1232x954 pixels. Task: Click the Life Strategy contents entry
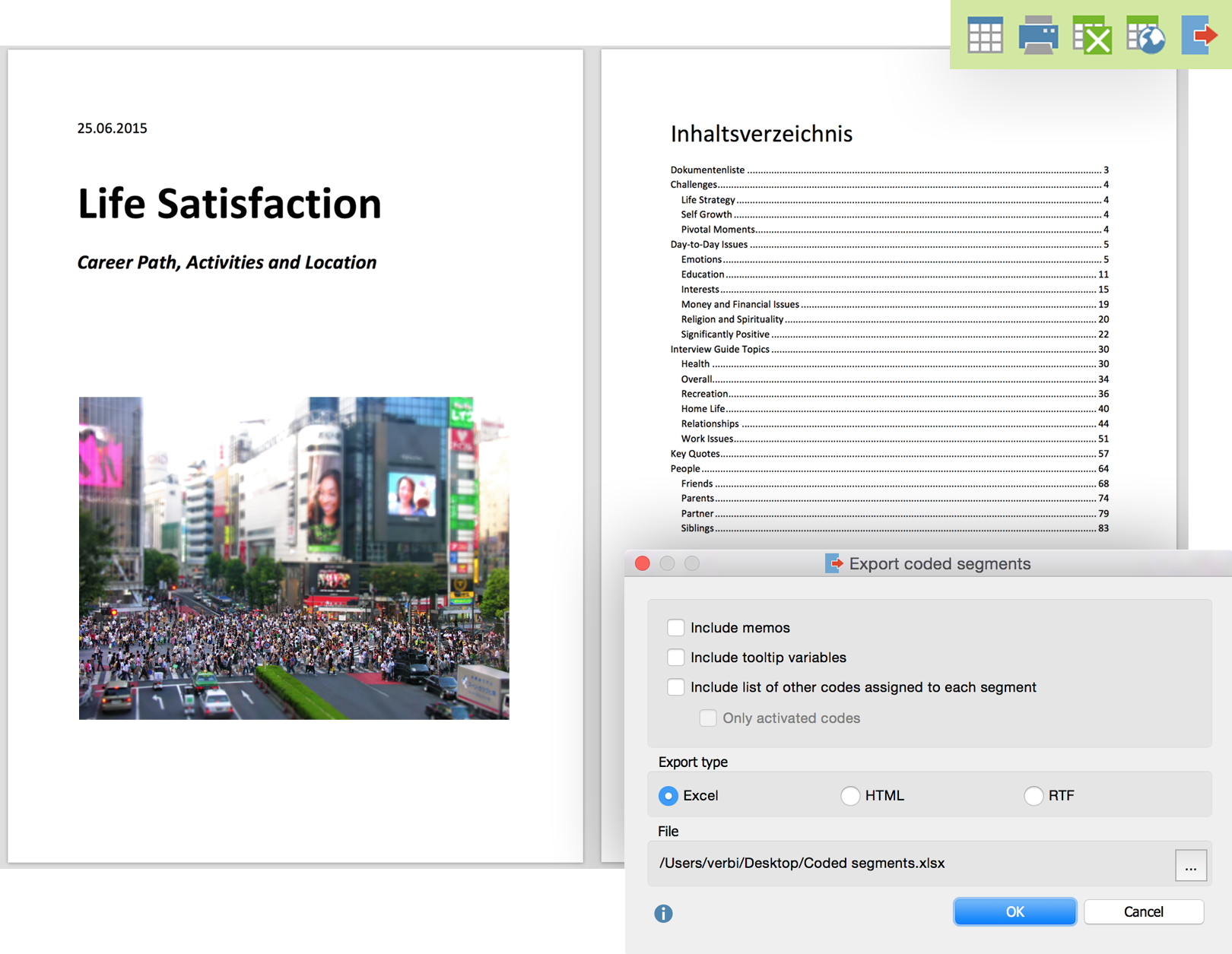(894, 200)
